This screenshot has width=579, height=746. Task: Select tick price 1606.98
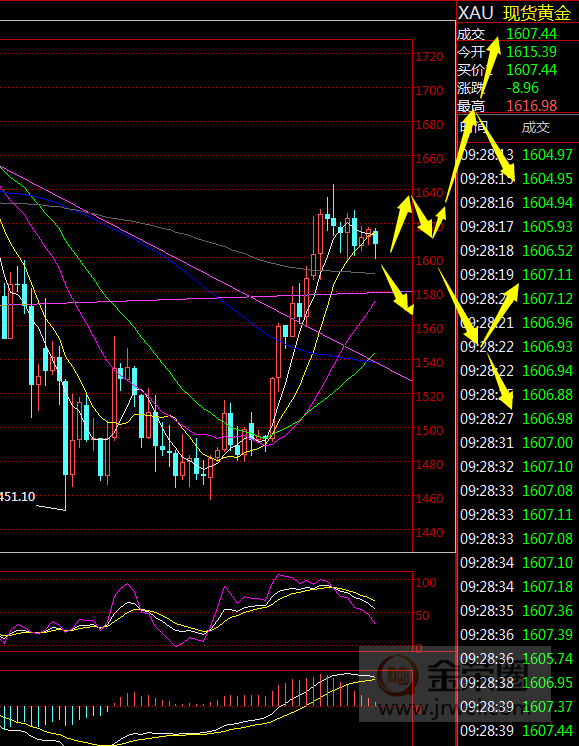[547, 419]
